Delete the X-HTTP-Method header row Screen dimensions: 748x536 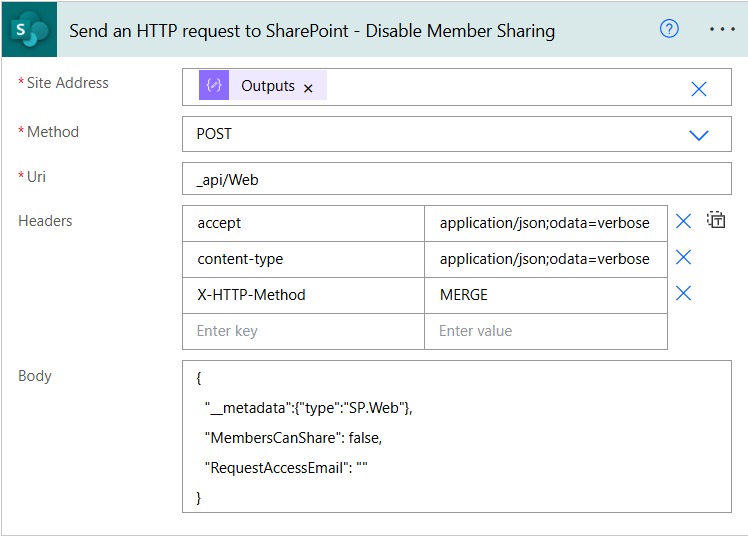pyautogui.click(x=683, y=293)
